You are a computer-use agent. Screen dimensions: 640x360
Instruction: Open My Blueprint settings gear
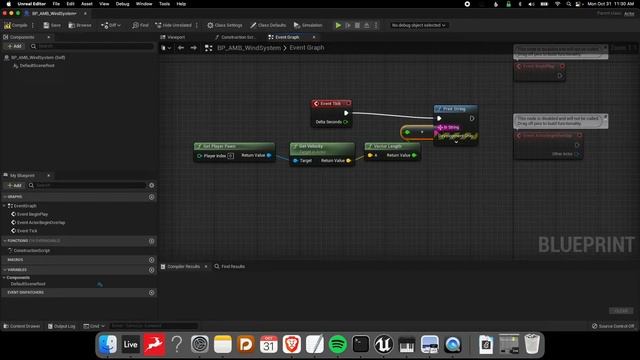[151, 185]
